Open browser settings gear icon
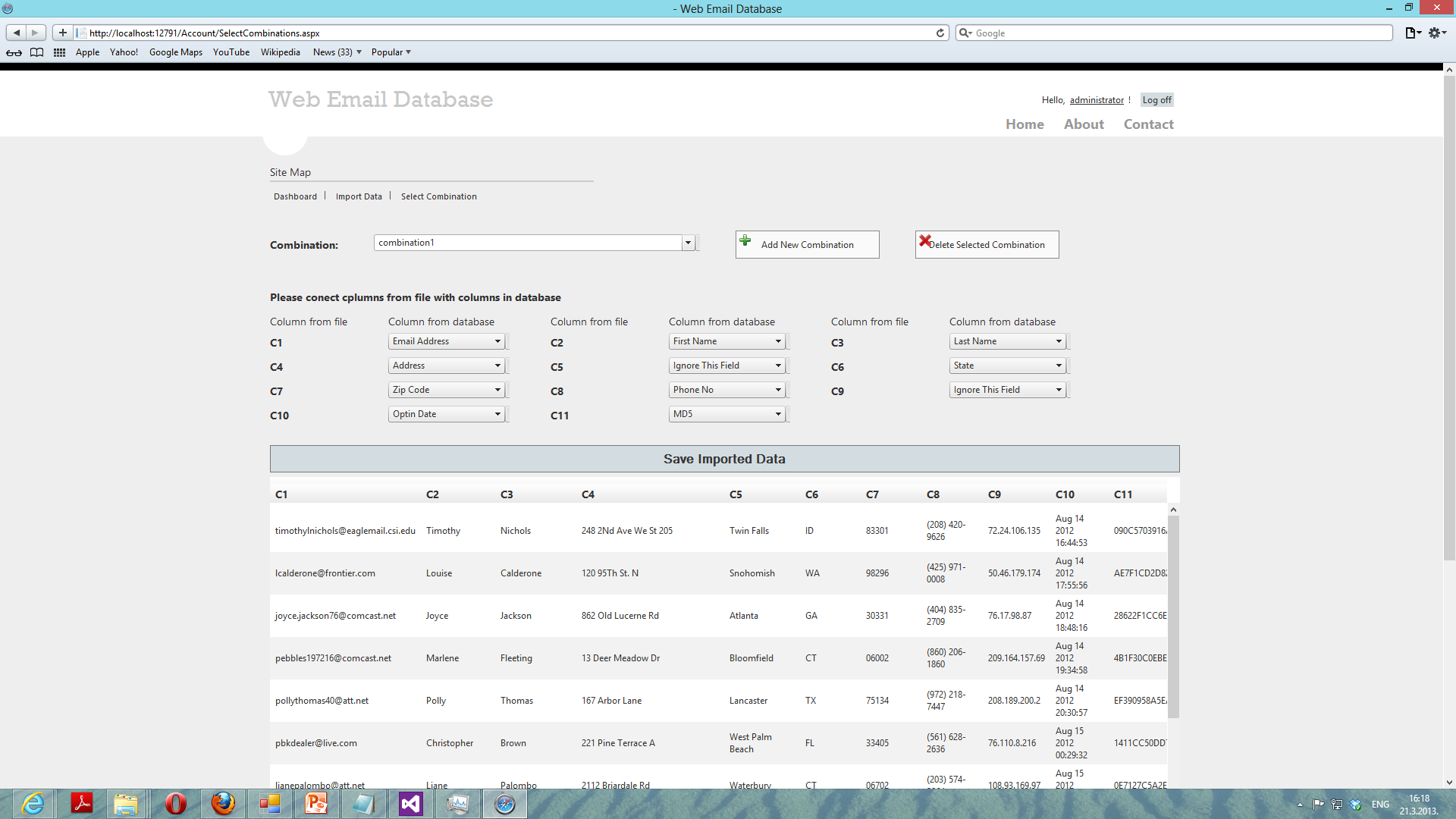This screenshot has width=1456, height=819. (x=1437, y=33)
